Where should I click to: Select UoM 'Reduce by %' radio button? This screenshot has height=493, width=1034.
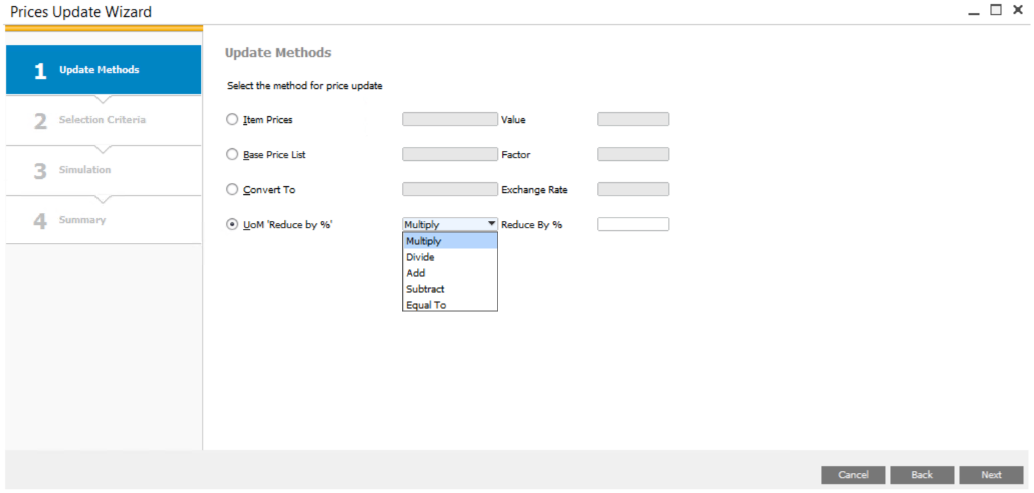pos(232,225)
